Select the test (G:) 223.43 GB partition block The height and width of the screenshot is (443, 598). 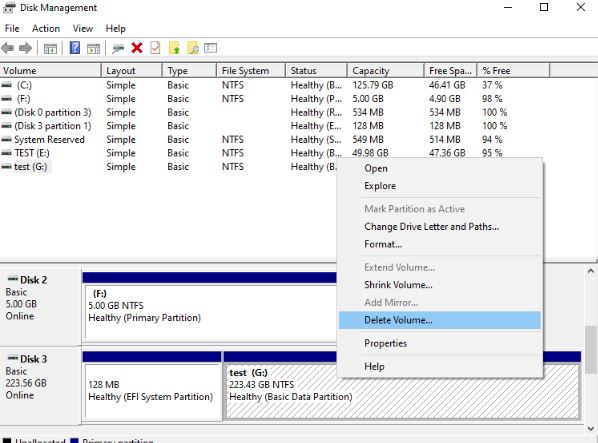(x=402, y=391)
